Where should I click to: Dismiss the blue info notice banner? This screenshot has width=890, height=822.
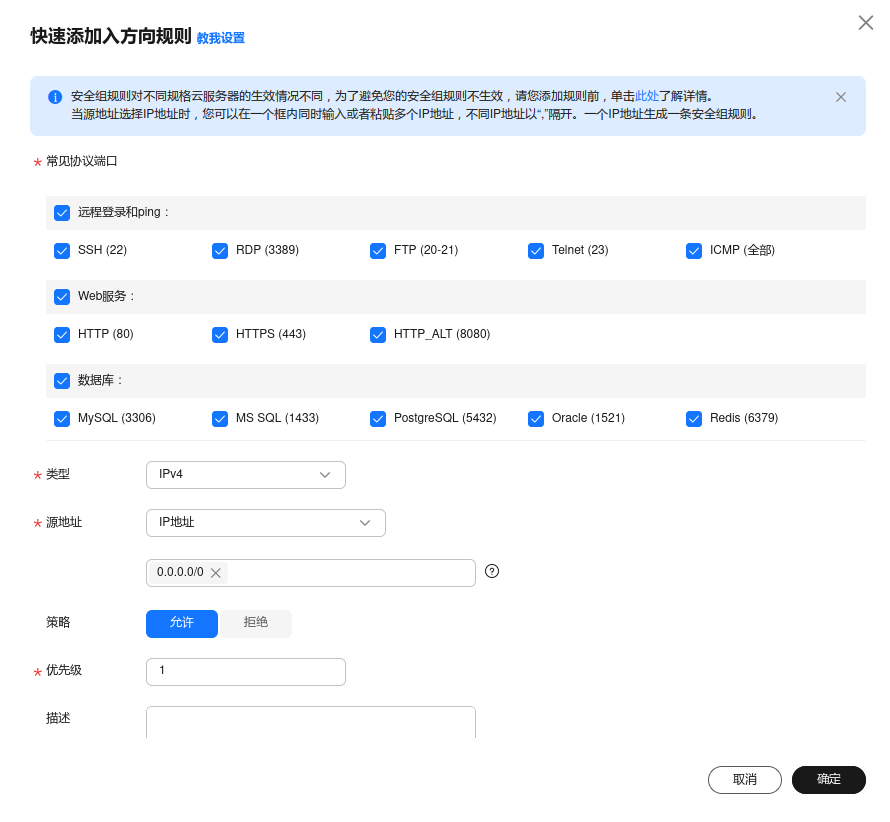click(840, 97)
